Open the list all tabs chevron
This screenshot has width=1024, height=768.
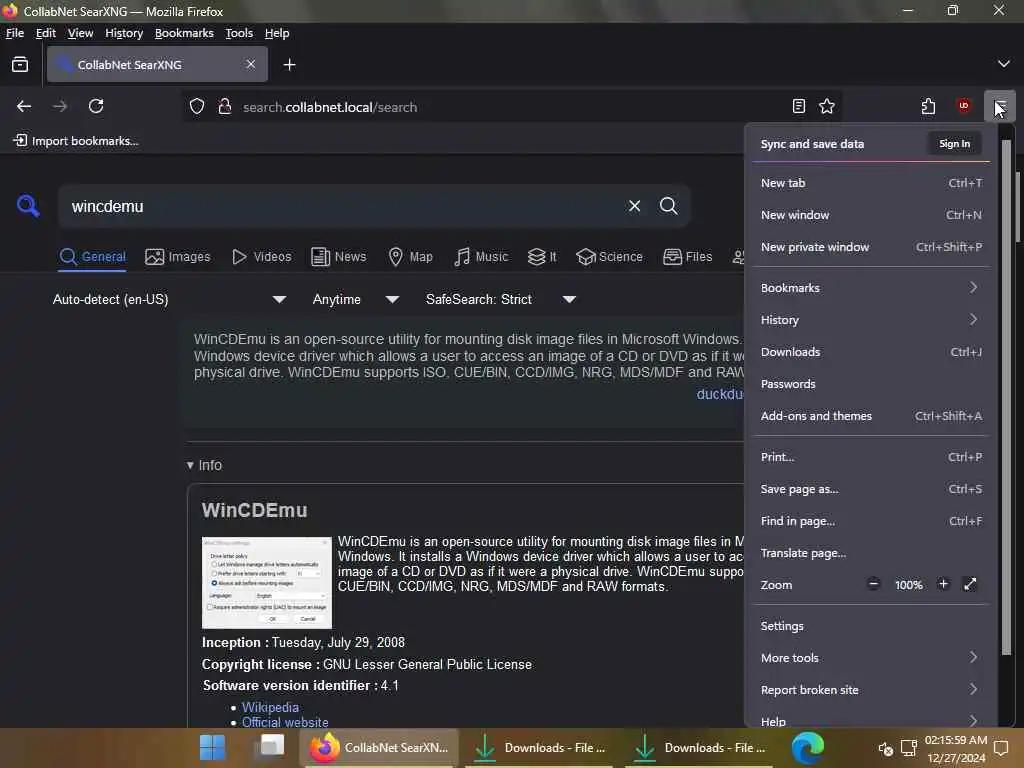point(1004,64)
